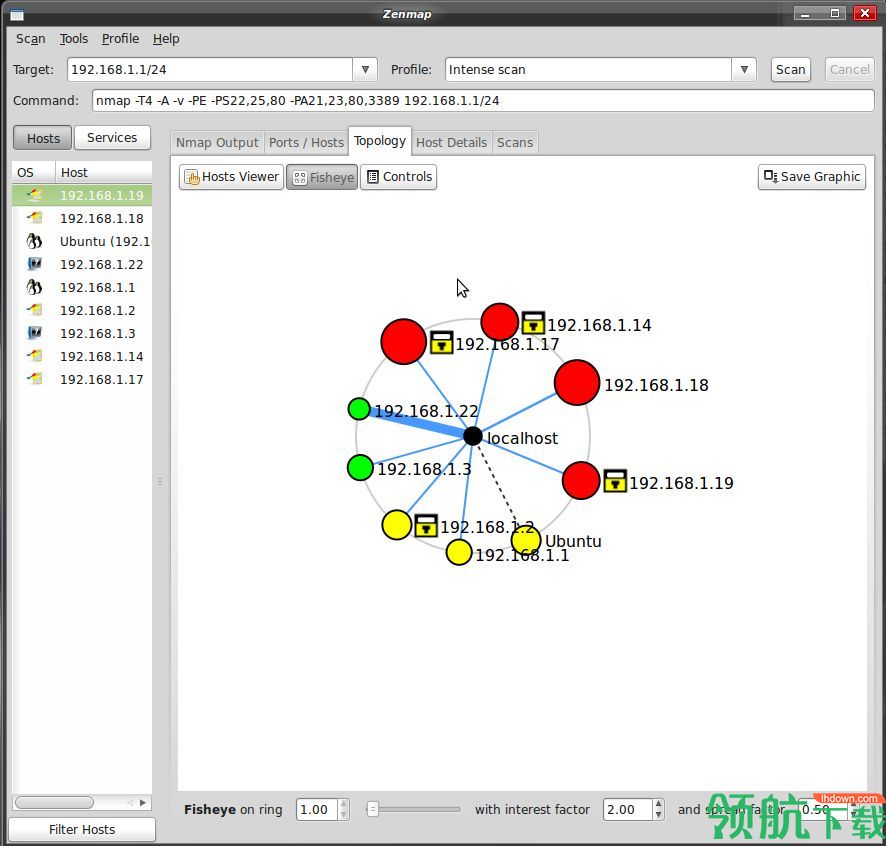Click the black localhost node in topology
886x846 pixels.
pos(473,436)
